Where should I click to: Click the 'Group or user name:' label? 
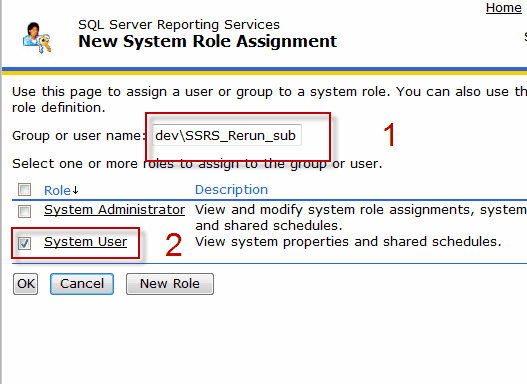(x=79, y=136)
